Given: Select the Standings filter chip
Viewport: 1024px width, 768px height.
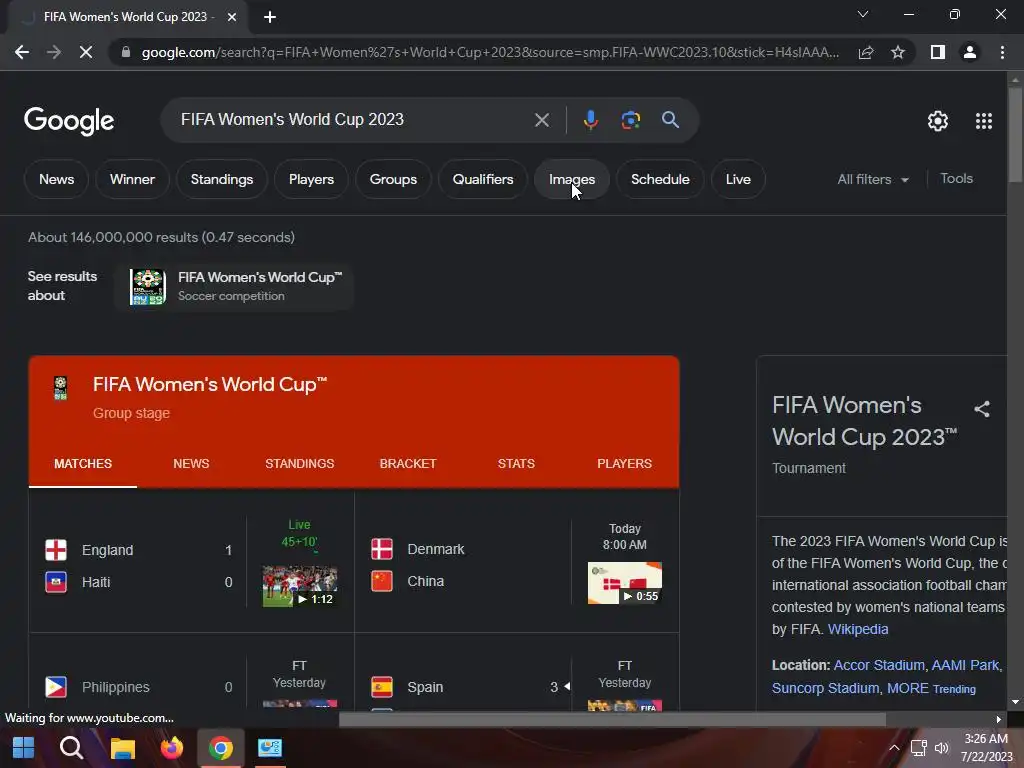Looking at the screenshot, I should click(x=221, y=179).
